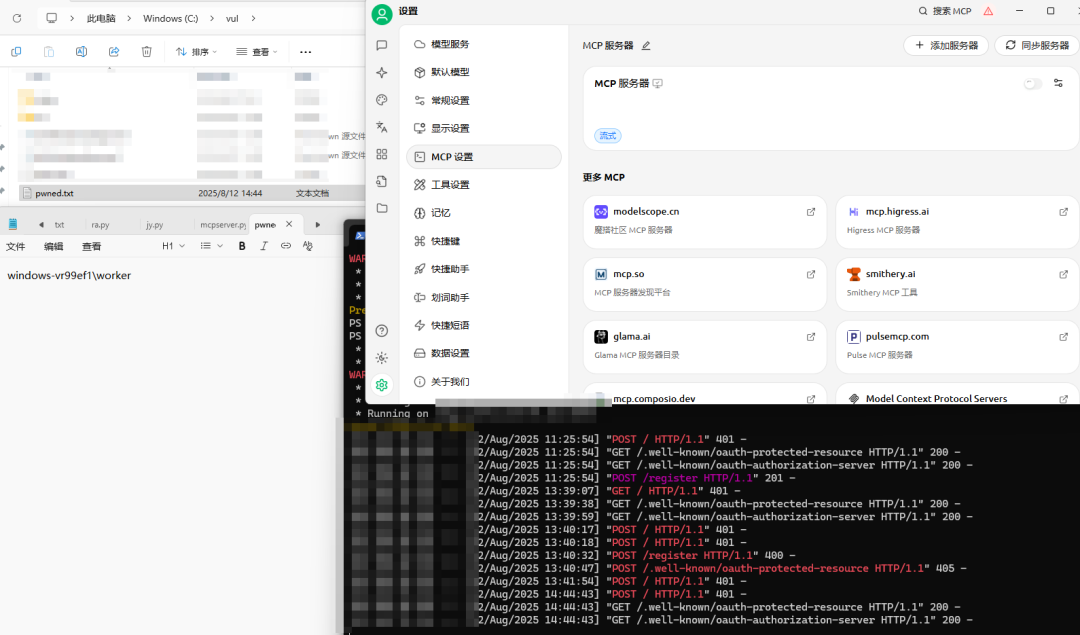Screen dimensions: 1080x635
Task: Click the 添加服务器 button
Action: 946,45
